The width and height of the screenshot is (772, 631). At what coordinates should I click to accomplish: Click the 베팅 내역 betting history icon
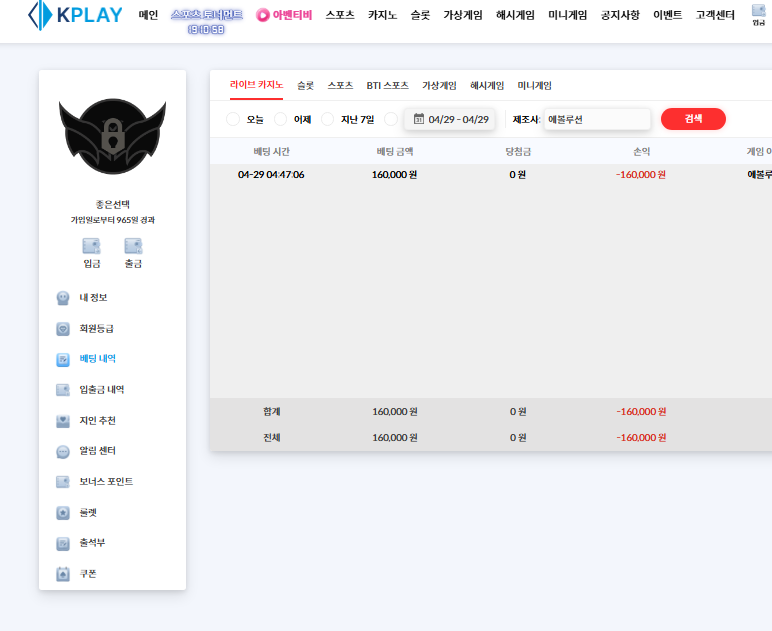(x=63, y=359)
